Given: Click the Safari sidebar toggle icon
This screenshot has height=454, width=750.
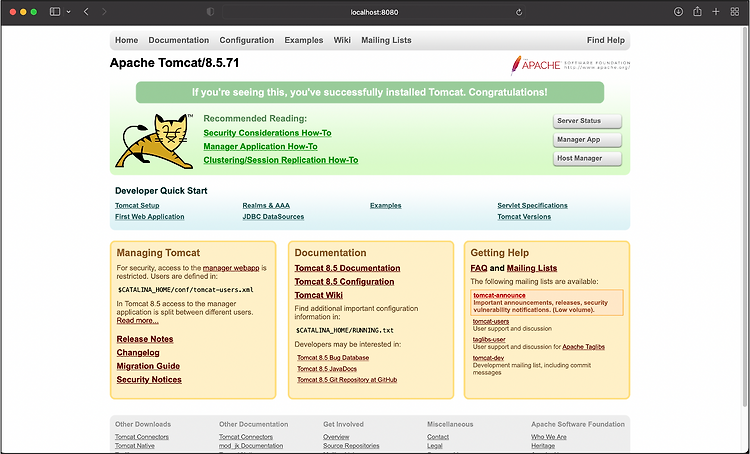Looking at the screenshot, I should 55,12.
